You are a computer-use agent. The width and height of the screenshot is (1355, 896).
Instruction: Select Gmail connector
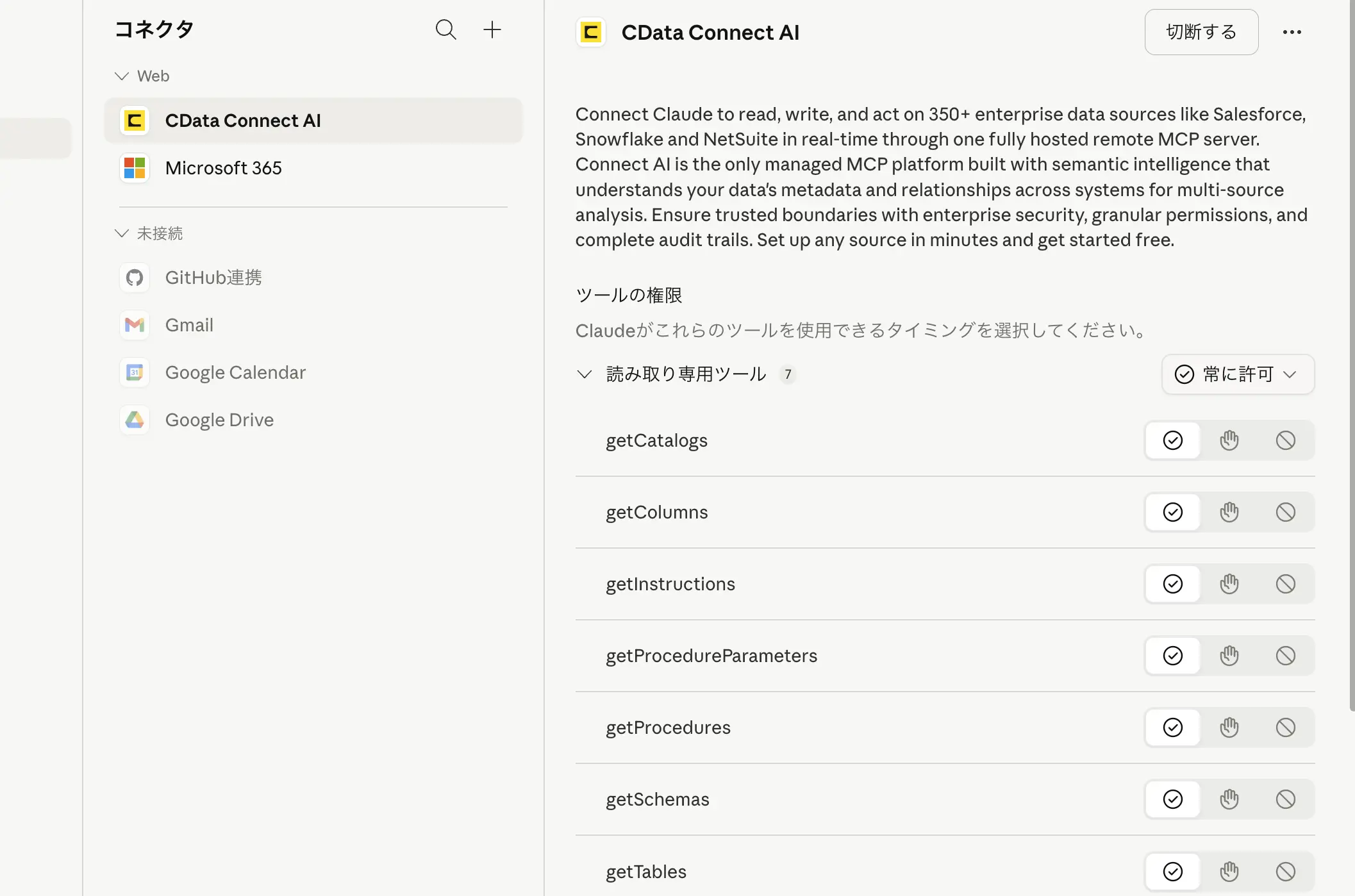tap(313, 325)
